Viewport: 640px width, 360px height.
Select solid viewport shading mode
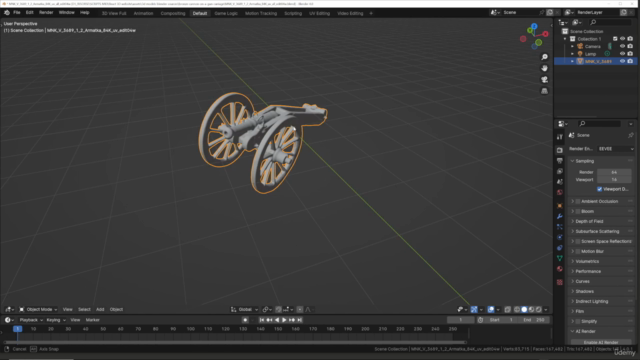524,309
